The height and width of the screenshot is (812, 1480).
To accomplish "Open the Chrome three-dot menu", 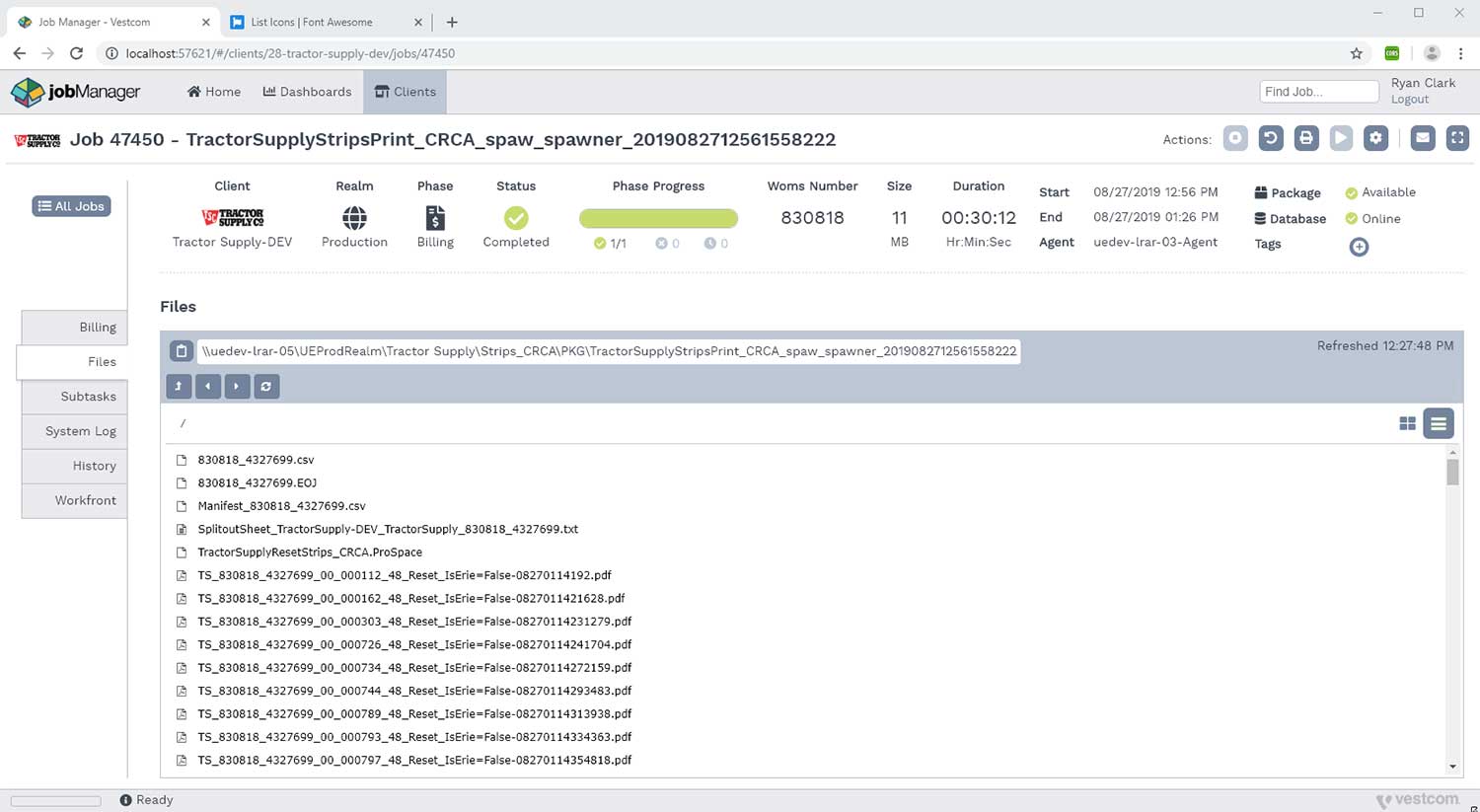I will point(1461,53).
